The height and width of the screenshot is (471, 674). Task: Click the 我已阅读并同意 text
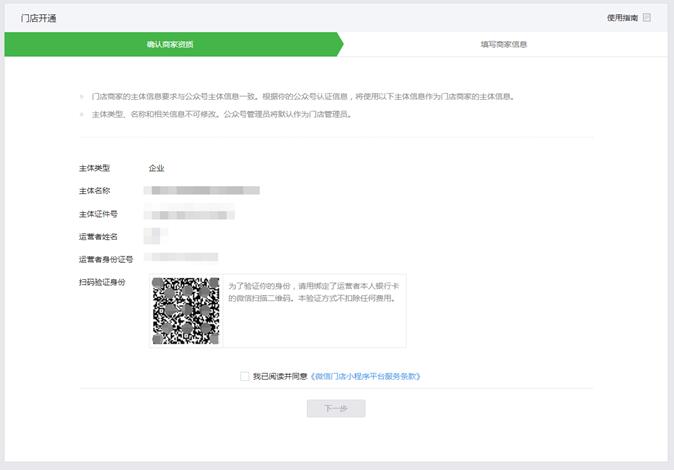[x=280, y=376]
